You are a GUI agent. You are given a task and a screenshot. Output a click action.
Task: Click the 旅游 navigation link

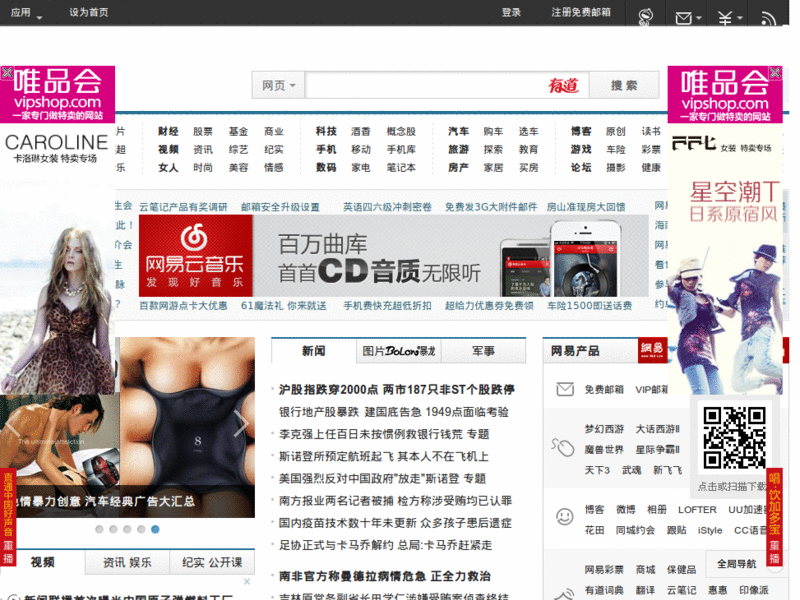[x=458, y=149]
